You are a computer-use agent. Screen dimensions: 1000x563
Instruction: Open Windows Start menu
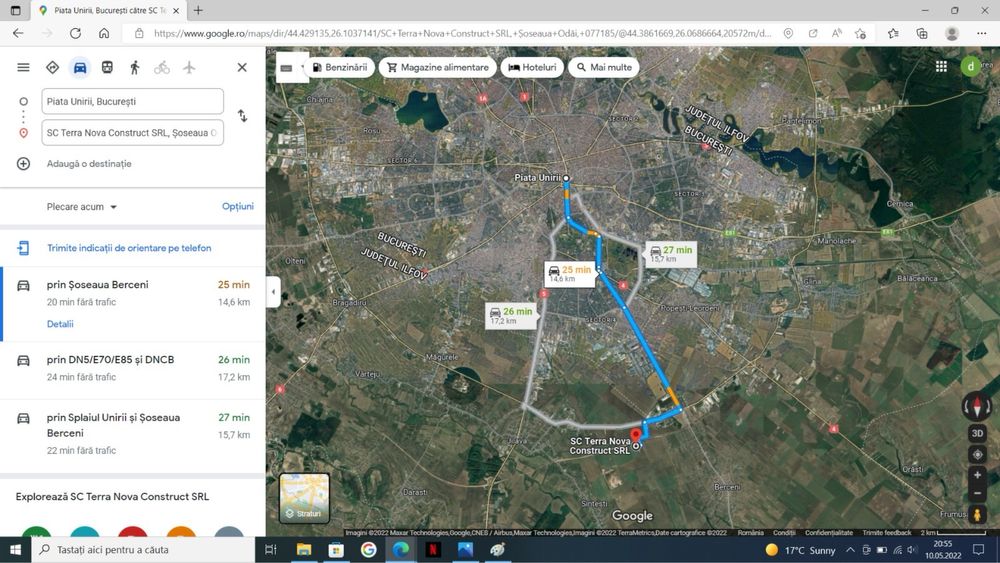tap(15, 550)
